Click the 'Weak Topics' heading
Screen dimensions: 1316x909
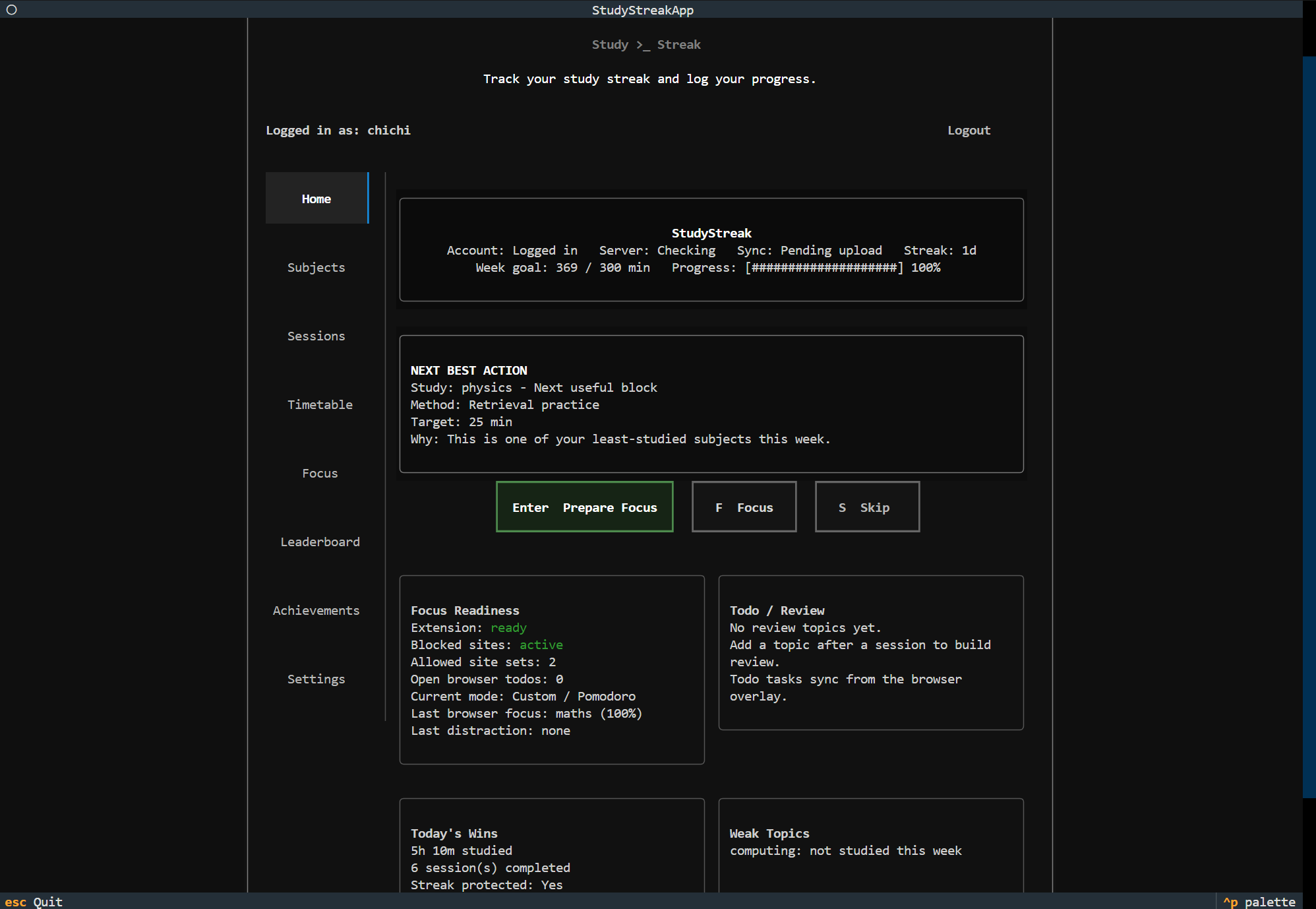point(769,833)
